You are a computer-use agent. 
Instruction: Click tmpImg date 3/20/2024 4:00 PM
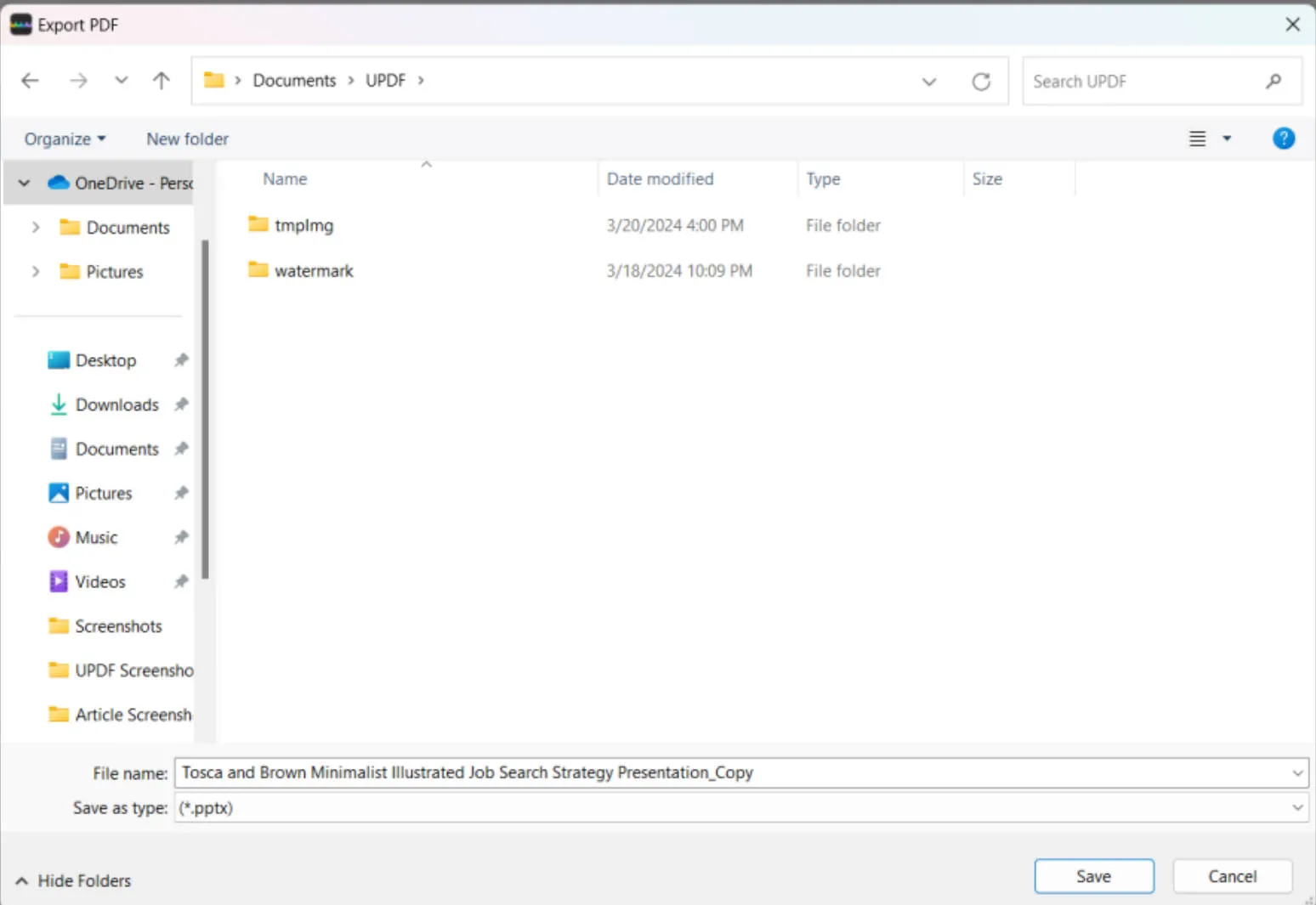point(675,225)
